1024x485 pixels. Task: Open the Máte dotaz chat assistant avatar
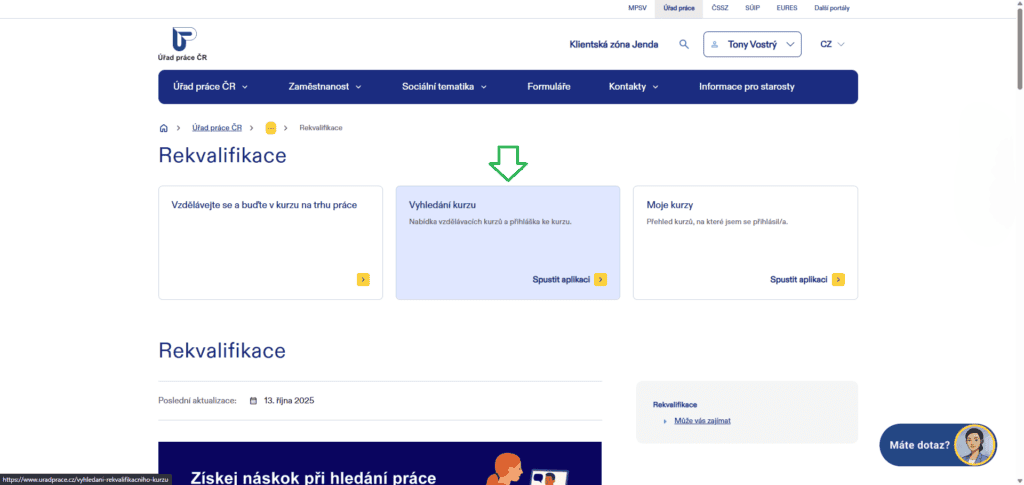click(x=974, y=445)
